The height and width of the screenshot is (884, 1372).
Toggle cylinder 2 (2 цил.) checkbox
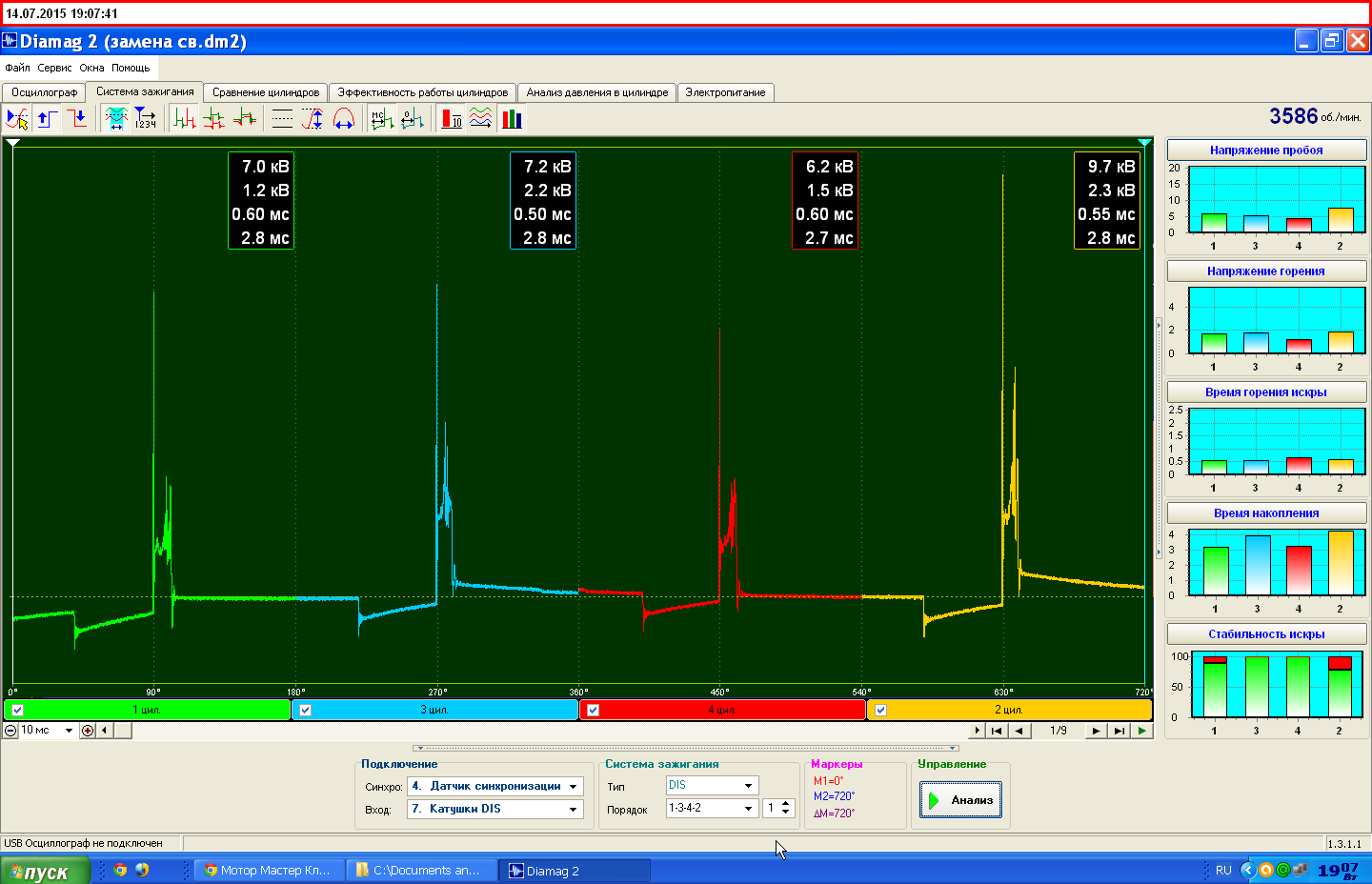coord(880,710)
